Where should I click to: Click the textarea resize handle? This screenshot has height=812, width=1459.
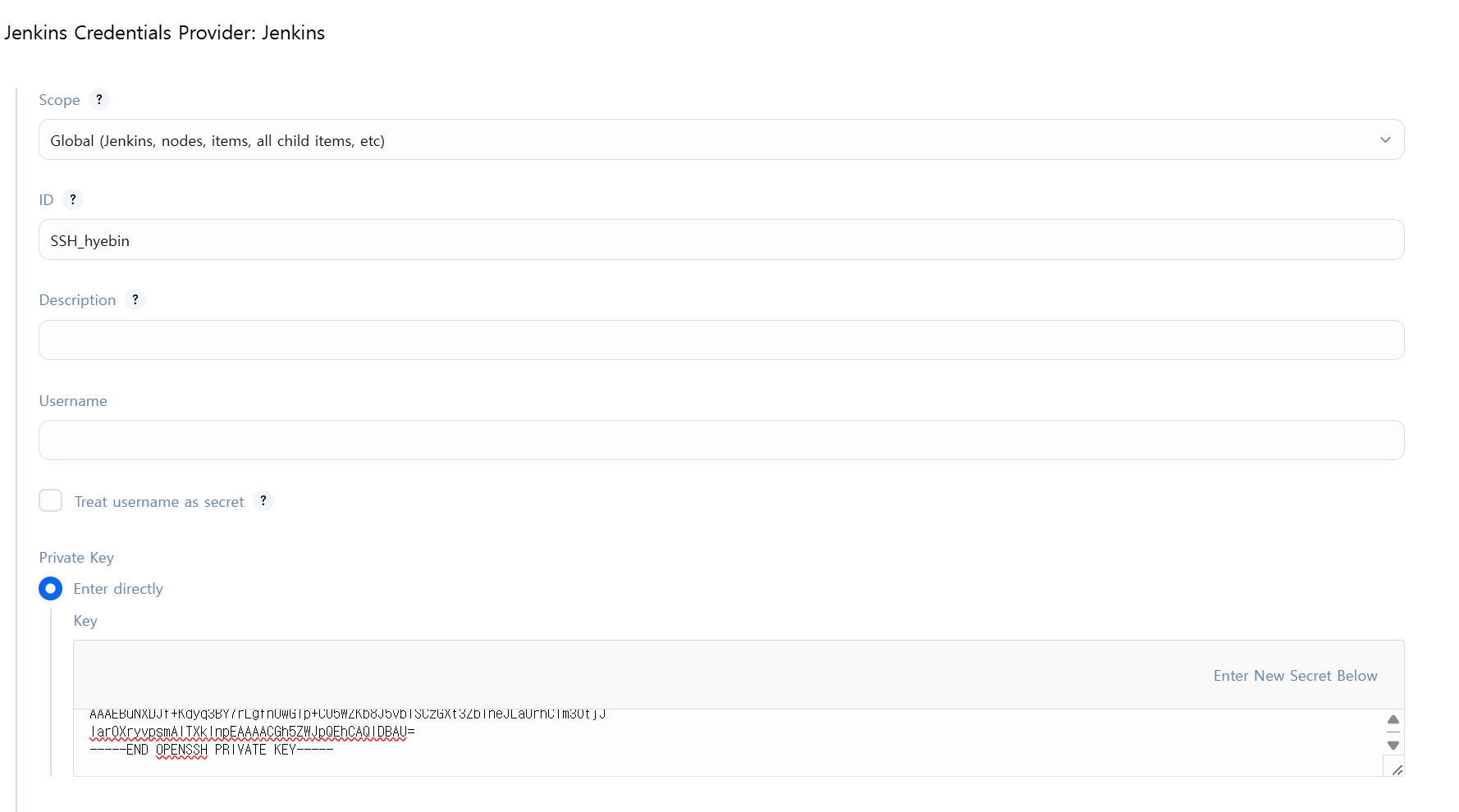[1397, 769]
